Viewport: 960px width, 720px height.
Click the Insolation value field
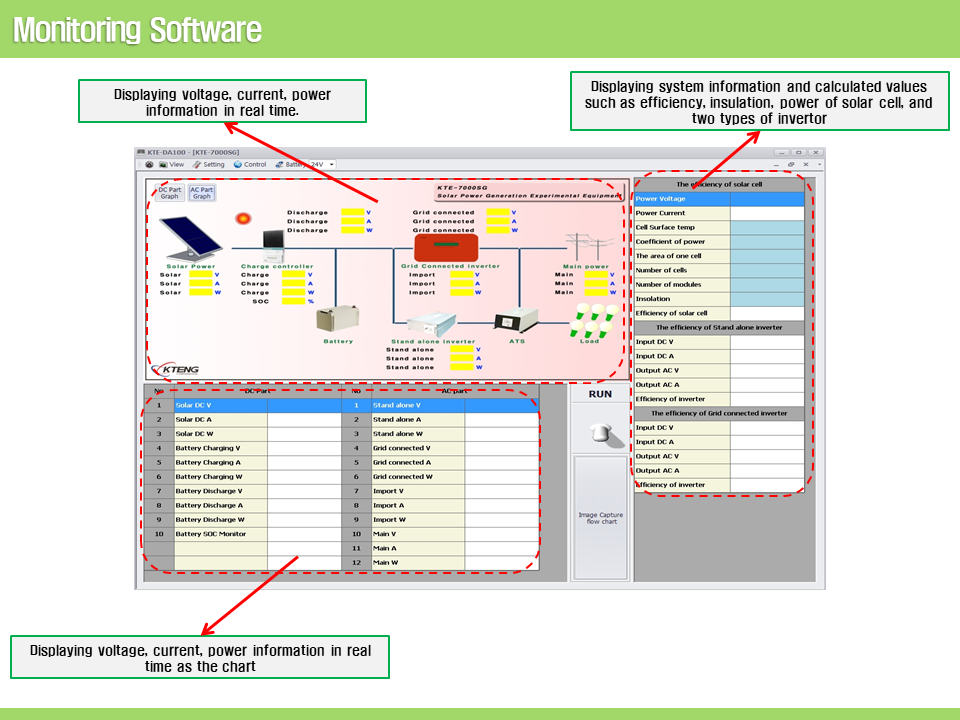coord(767,299)
